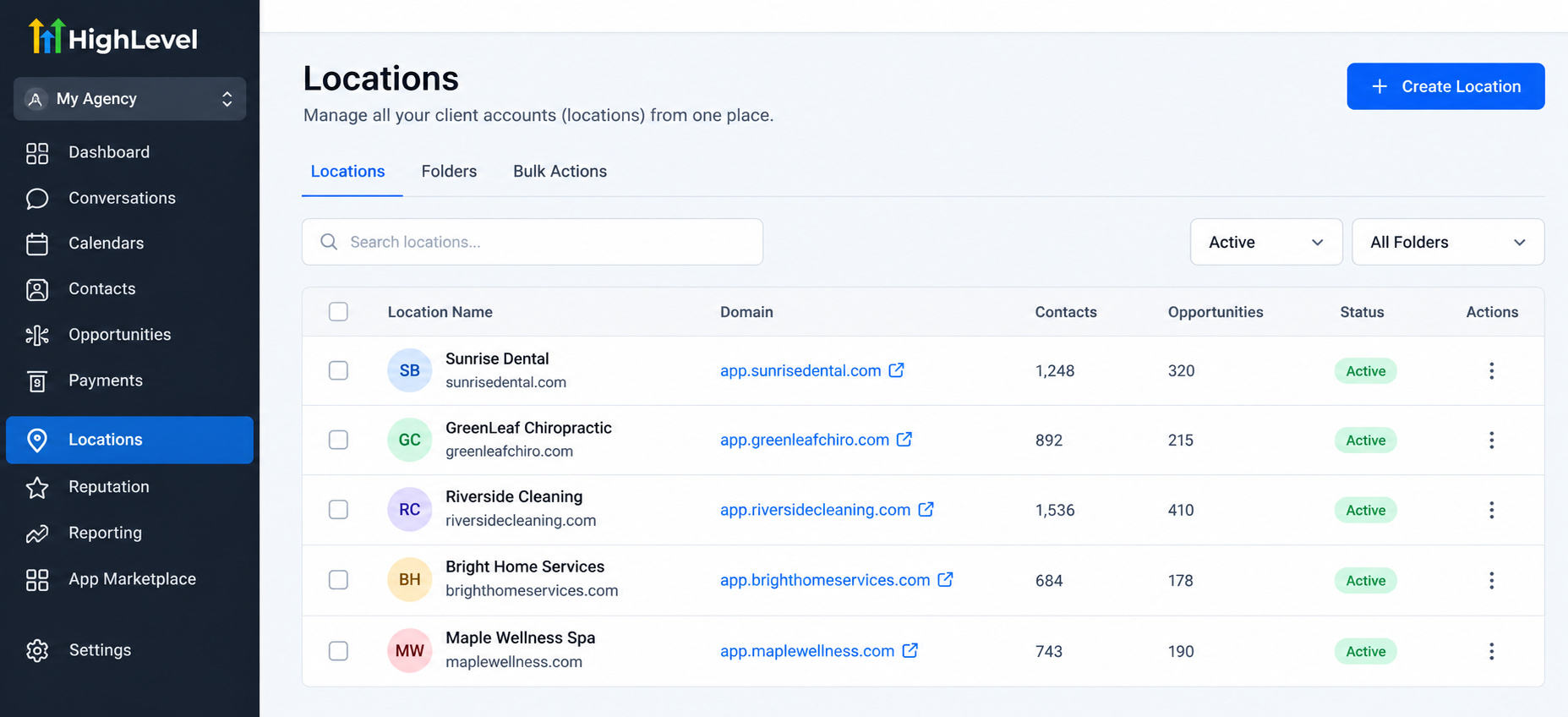Tick the Maple Wellness Spa checkbox
The image size is (1568, 717).
point(338,650)
